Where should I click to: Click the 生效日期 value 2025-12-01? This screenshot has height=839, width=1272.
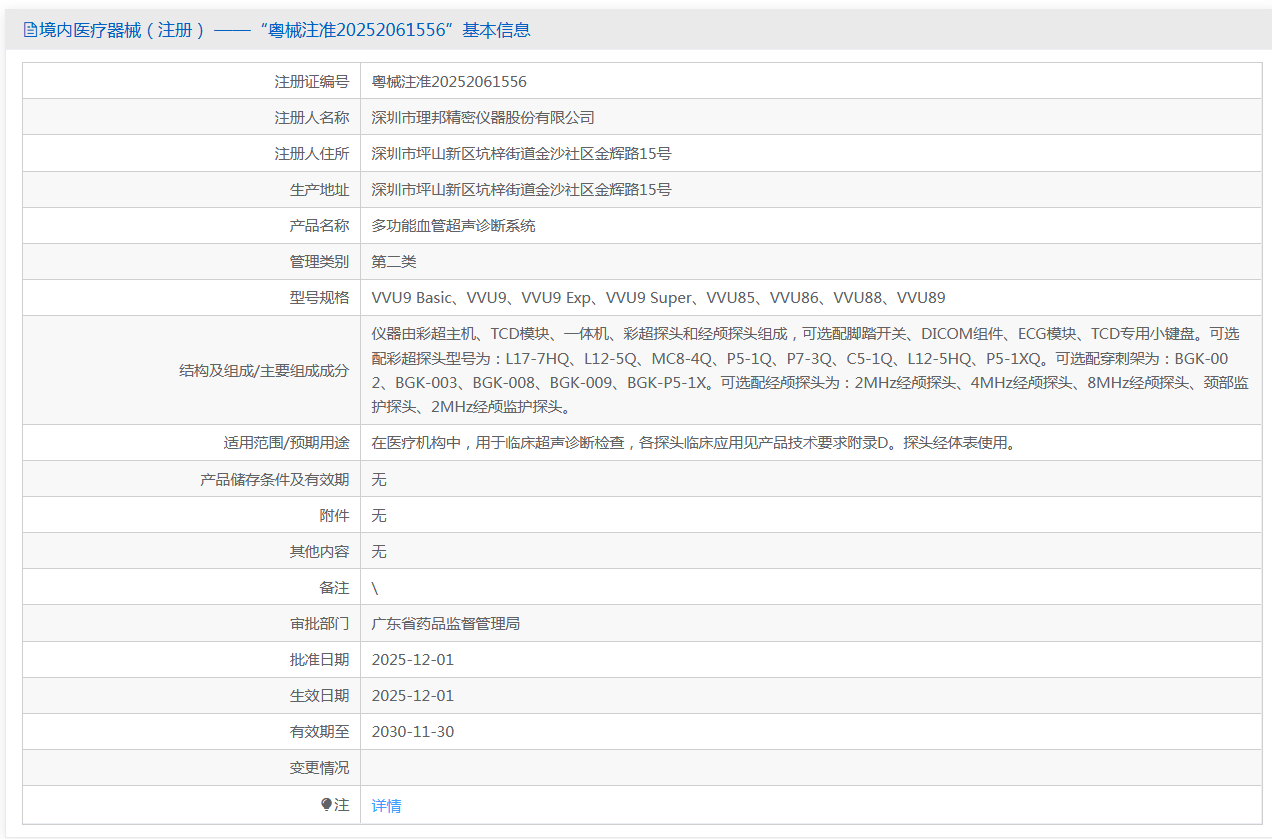[x=413, y=696]
